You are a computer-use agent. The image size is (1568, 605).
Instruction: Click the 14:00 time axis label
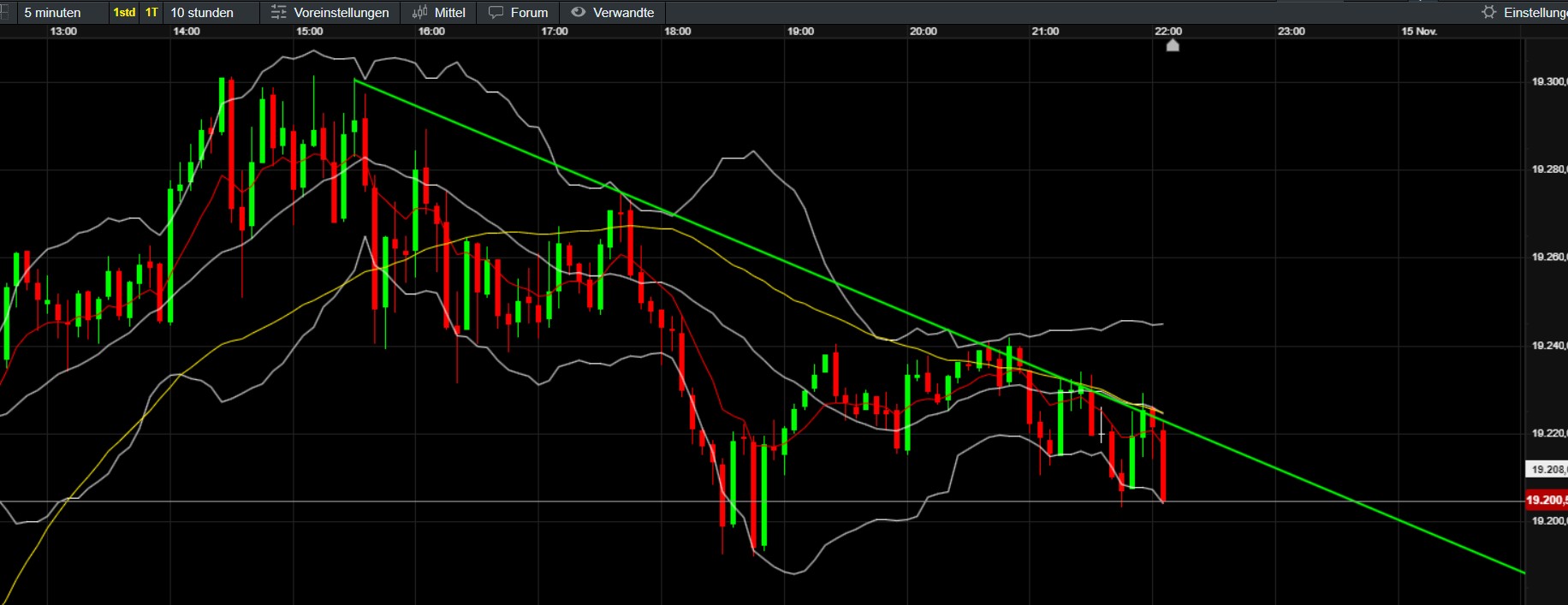point(187,32)
